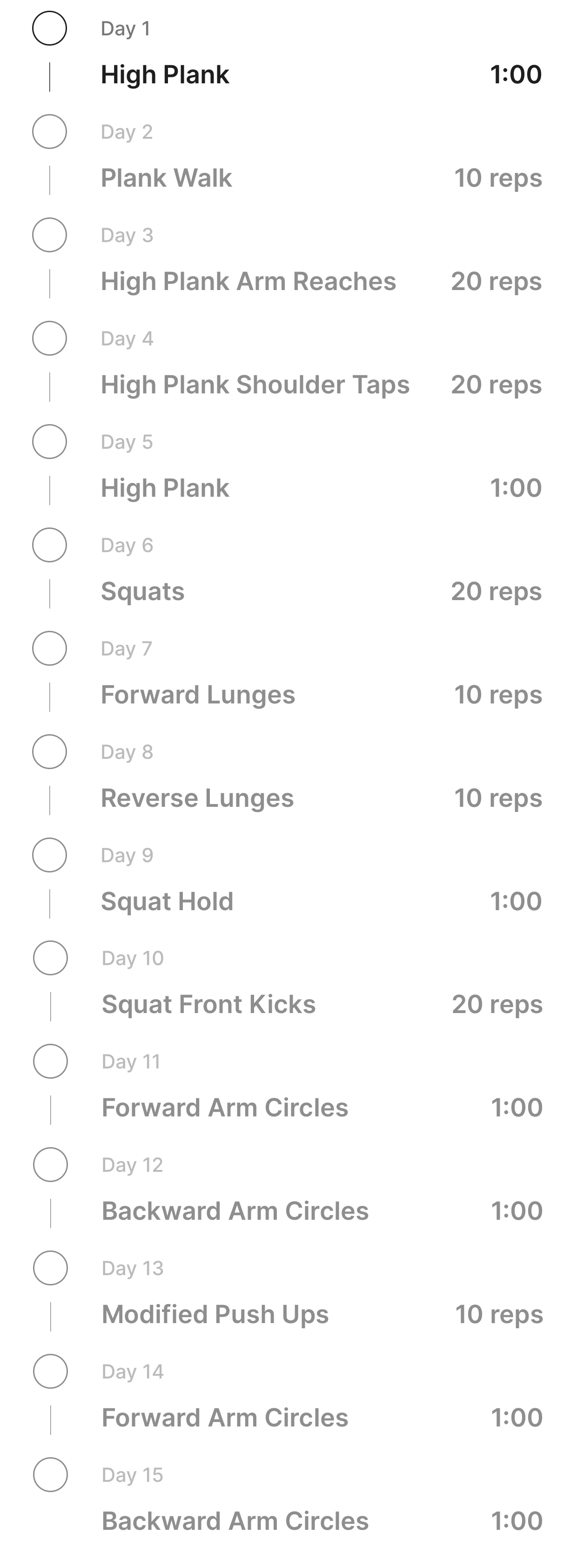Mark Day 9 circle done
Viewport: 577px width, 1568px height.
(49, 855)
